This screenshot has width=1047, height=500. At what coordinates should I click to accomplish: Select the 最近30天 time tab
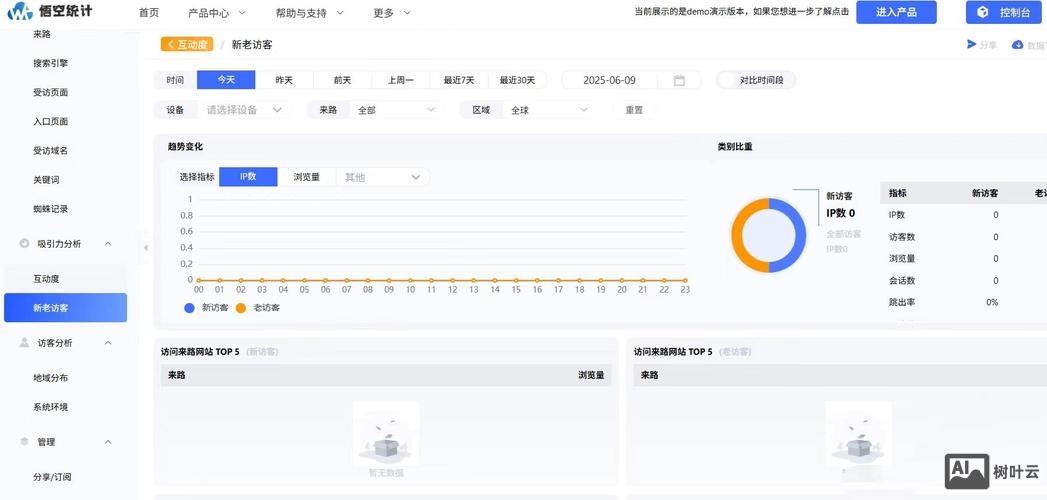coord(517,80)
